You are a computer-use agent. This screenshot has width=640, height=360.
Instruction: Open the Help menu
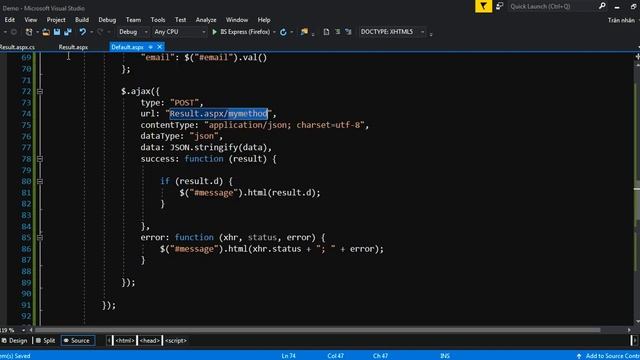(264, 20)
